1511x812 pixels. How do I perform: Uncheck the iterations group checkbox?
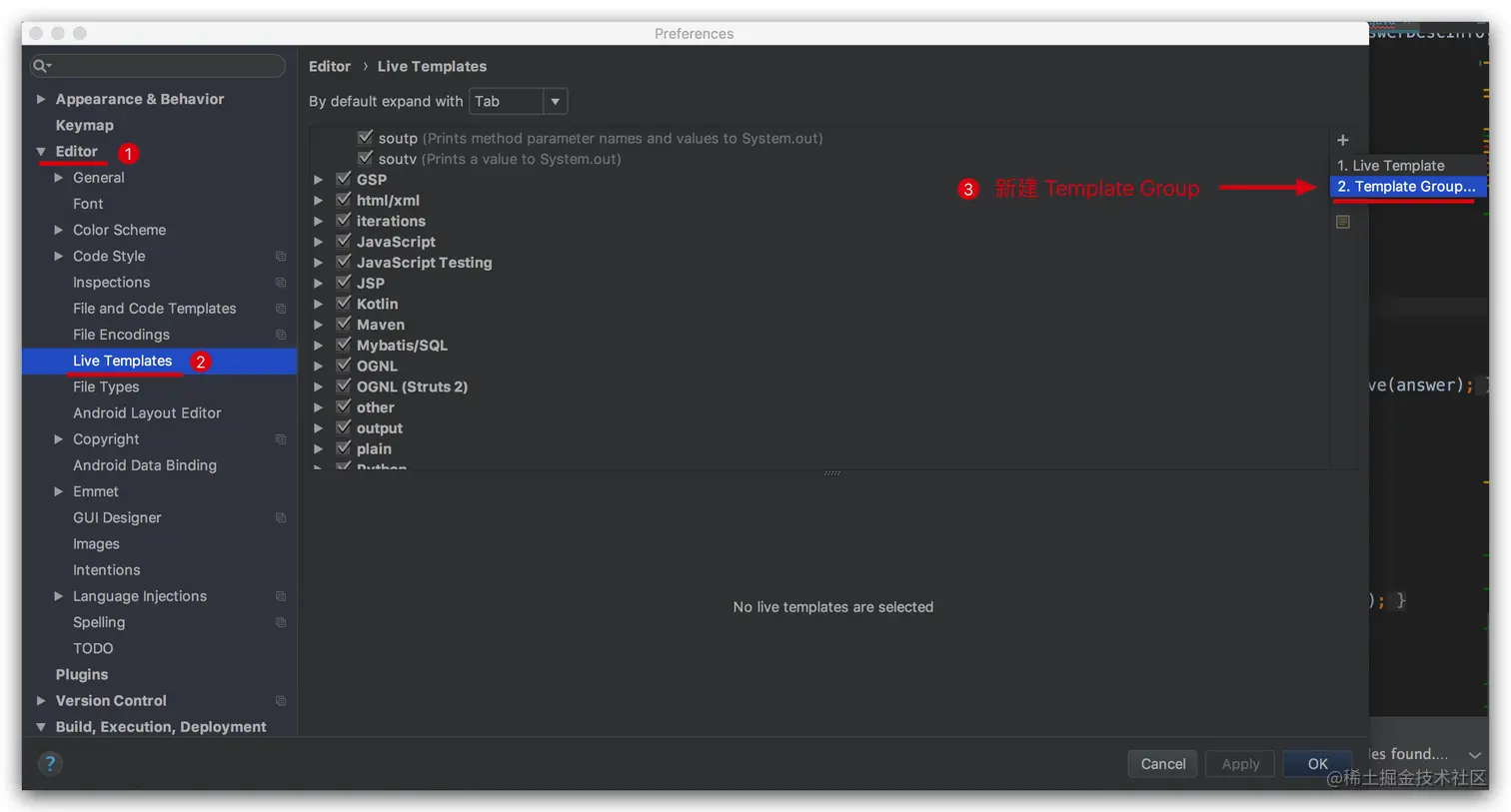tap(344, 220)
